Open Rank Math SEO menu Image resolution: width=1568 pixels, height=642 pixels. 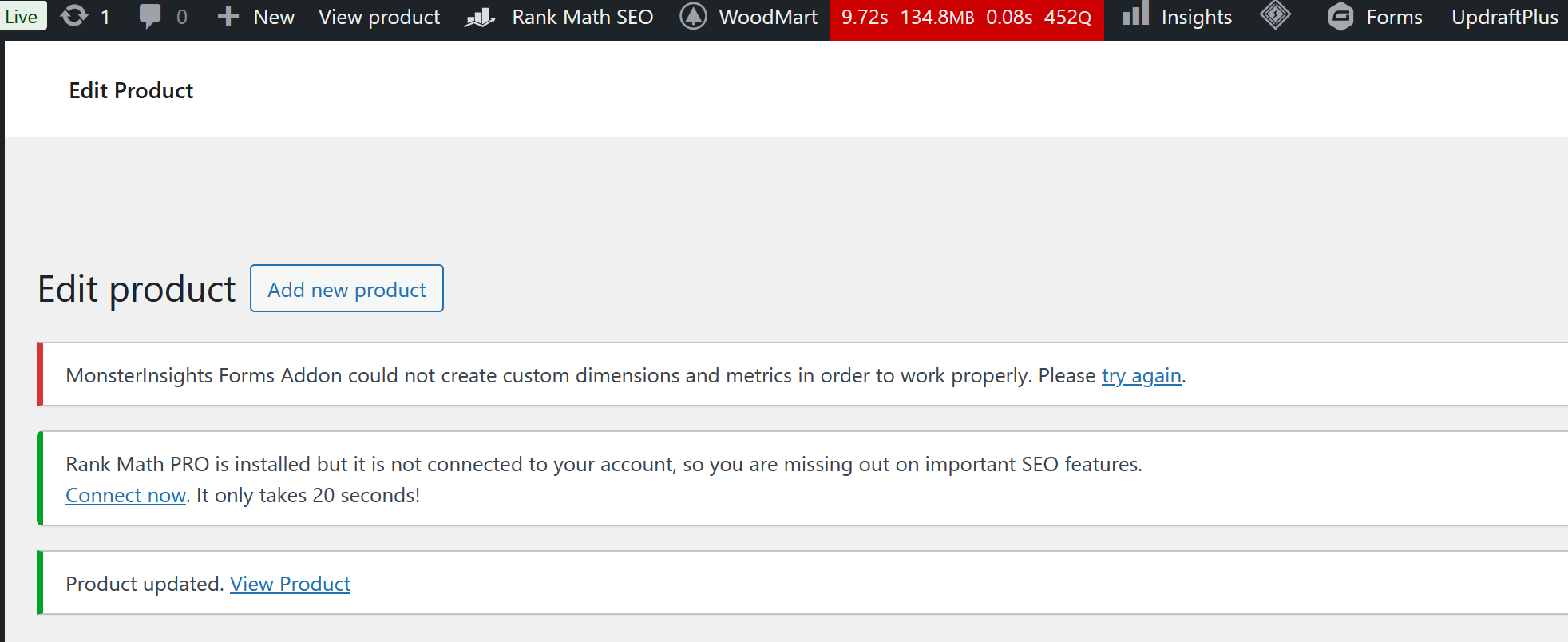click(583, 17)
